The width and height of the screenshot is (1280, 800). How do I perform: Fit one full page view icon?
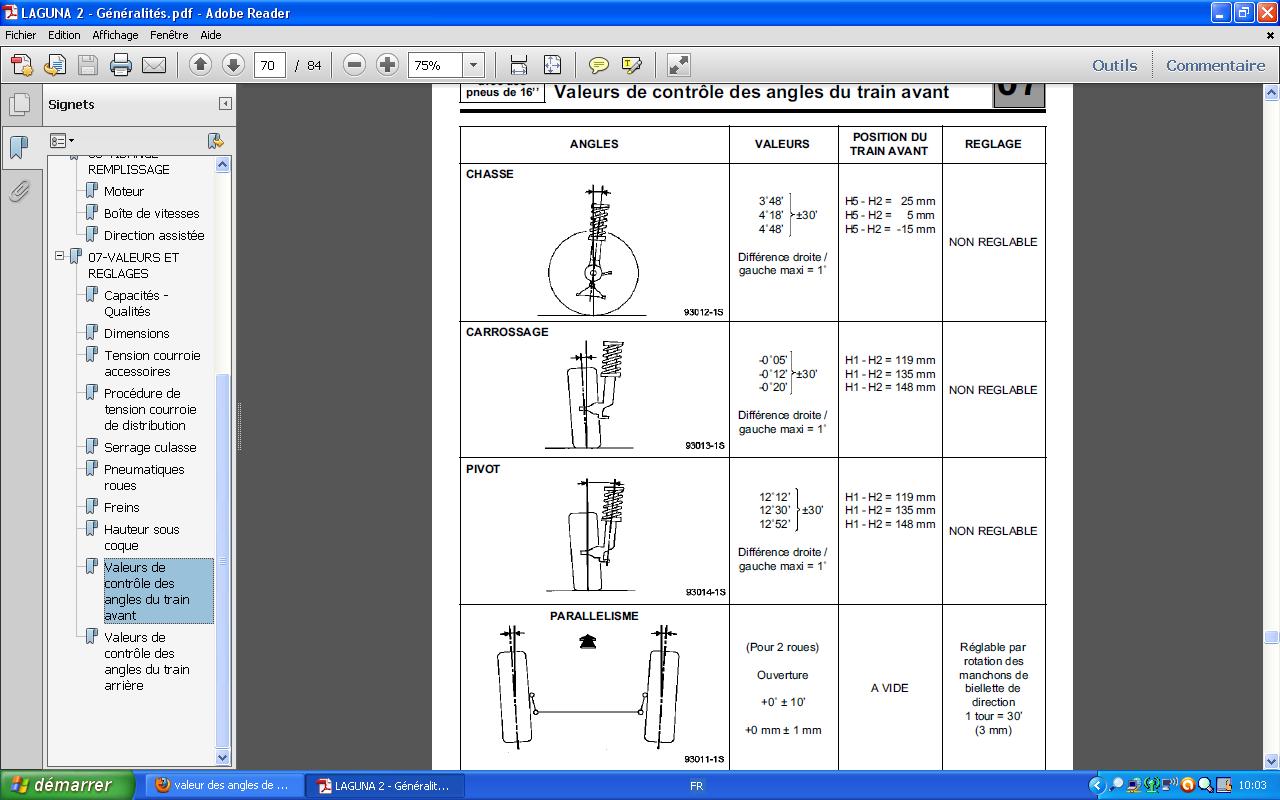pos(552,65)
